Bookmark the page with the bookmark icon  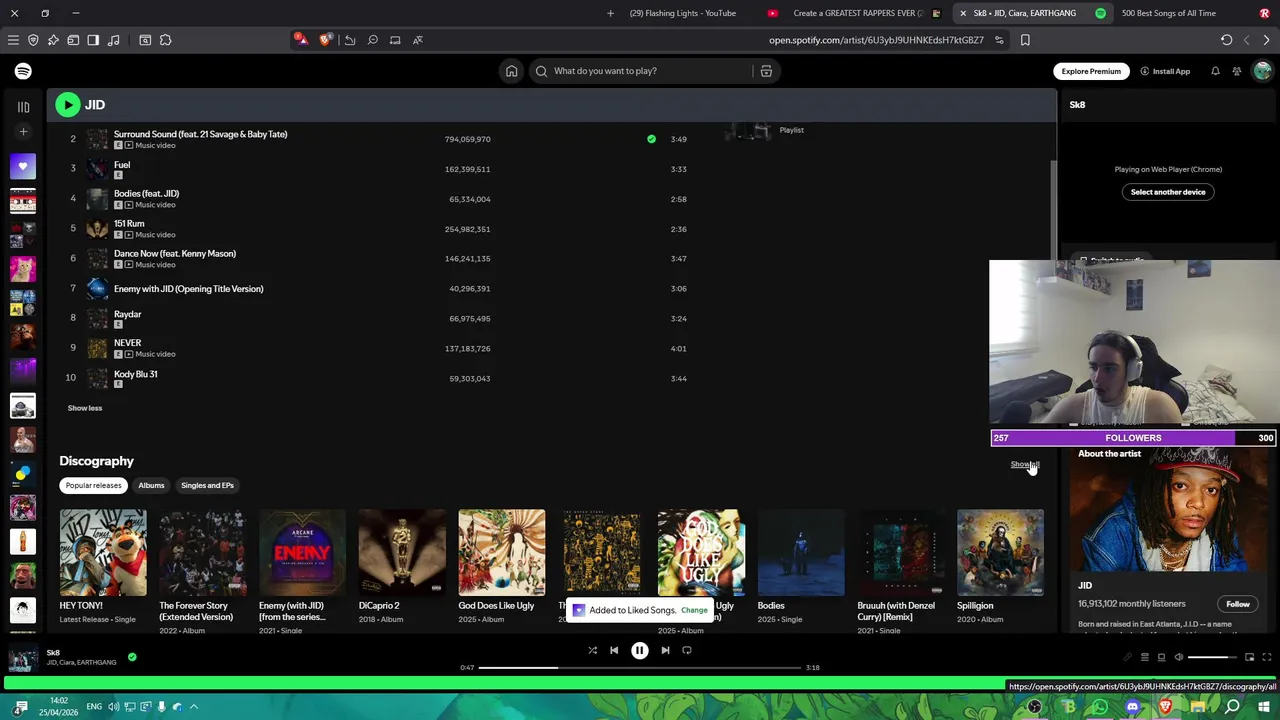(1025, 40)
